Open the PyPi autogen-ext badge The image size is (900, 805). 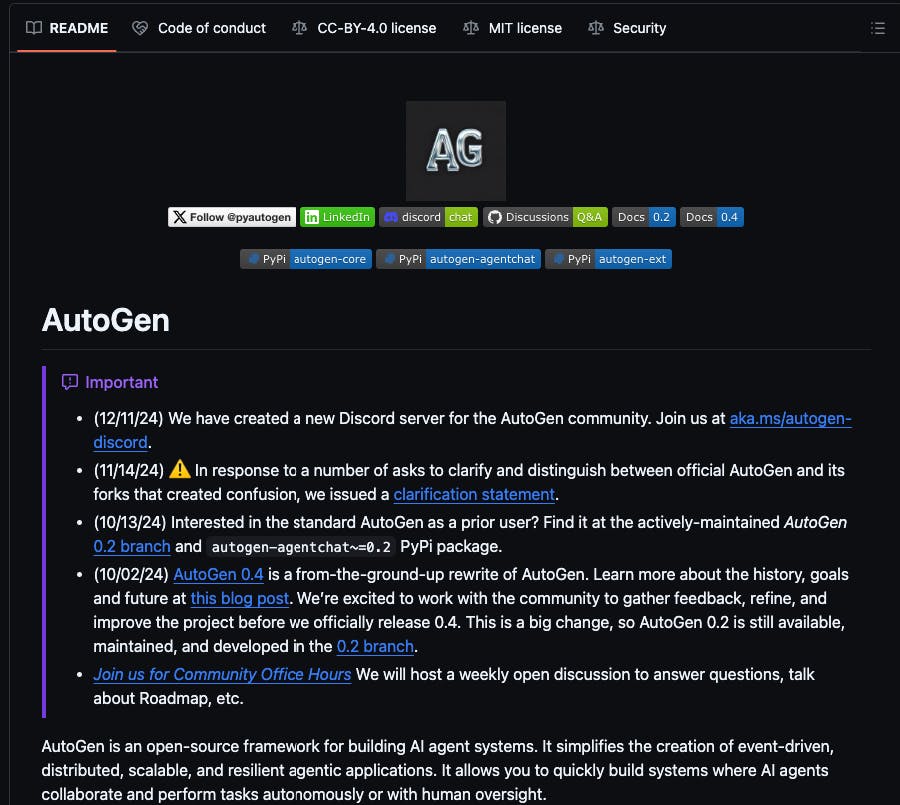(x=608, y=259)
